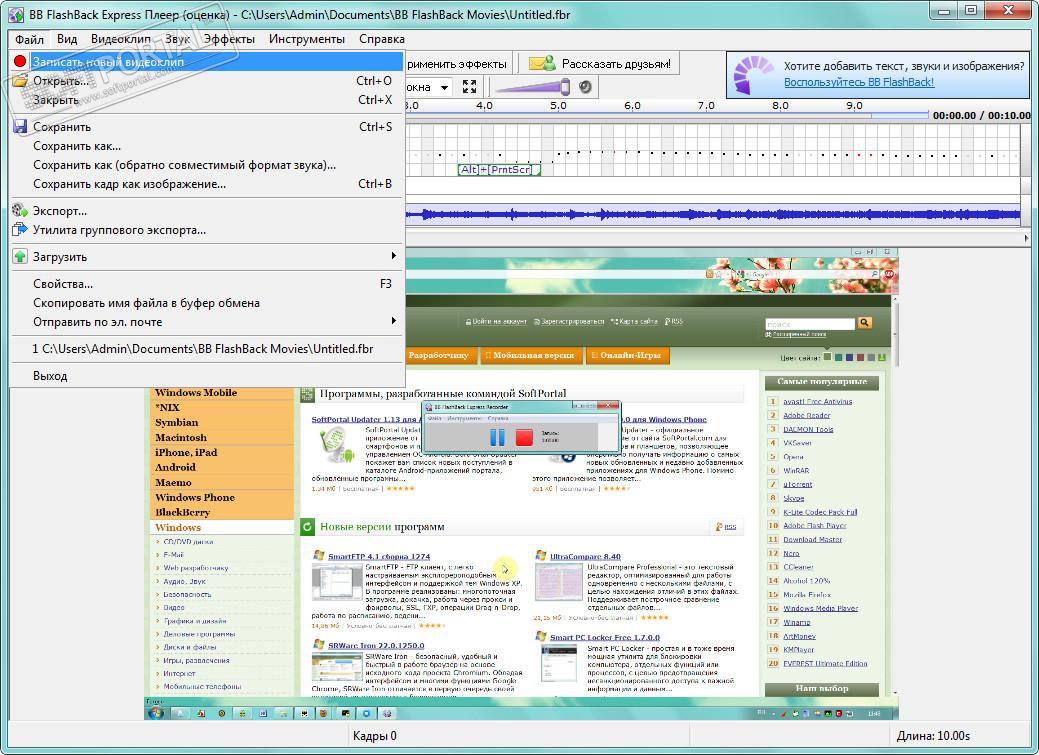Viewport: 1039px width, 755px height.
Task: Jump to the 6.0 second ruler mark
Action: pyautogui.click(x=633, y=105)
